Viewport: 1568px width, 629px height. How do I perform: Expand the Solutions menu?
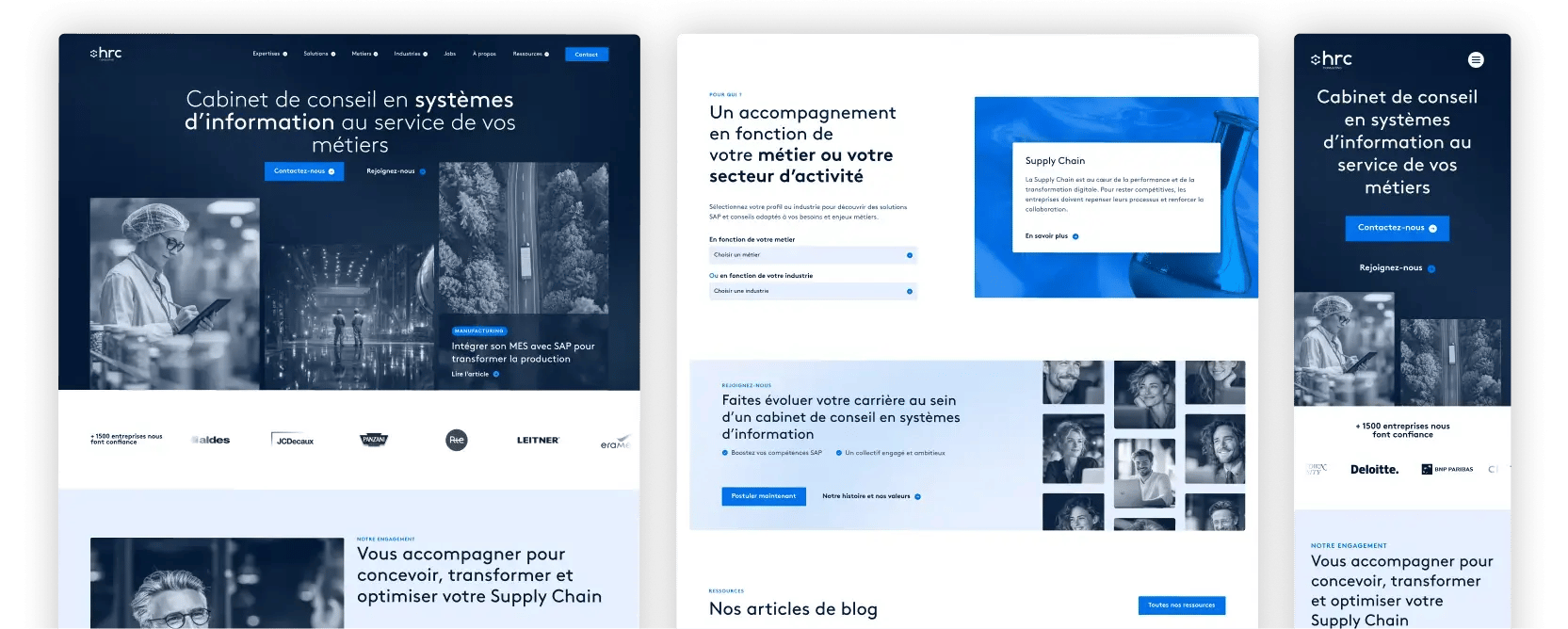click(x=319, y=54)
